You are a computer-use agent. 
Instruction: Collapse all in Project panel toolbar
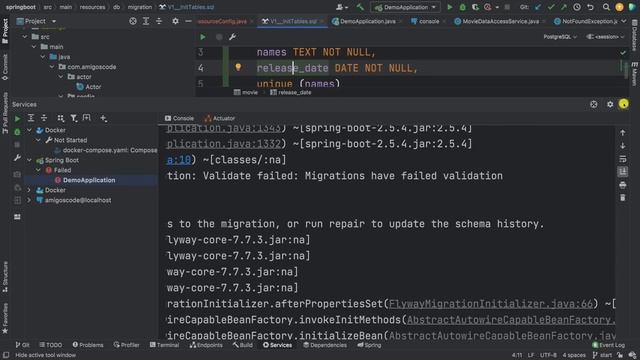(x=159, y=21)
